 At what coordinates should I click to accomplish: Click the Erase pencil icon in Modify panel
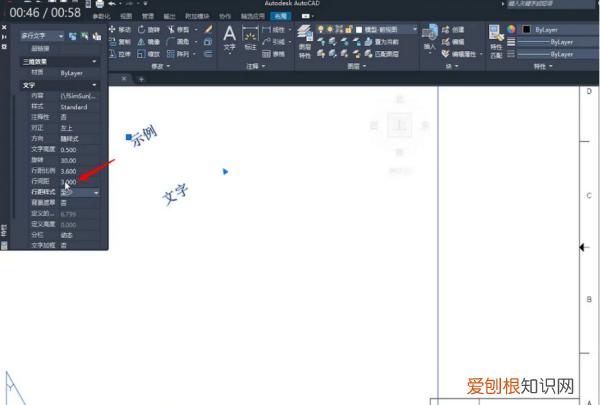208,29
